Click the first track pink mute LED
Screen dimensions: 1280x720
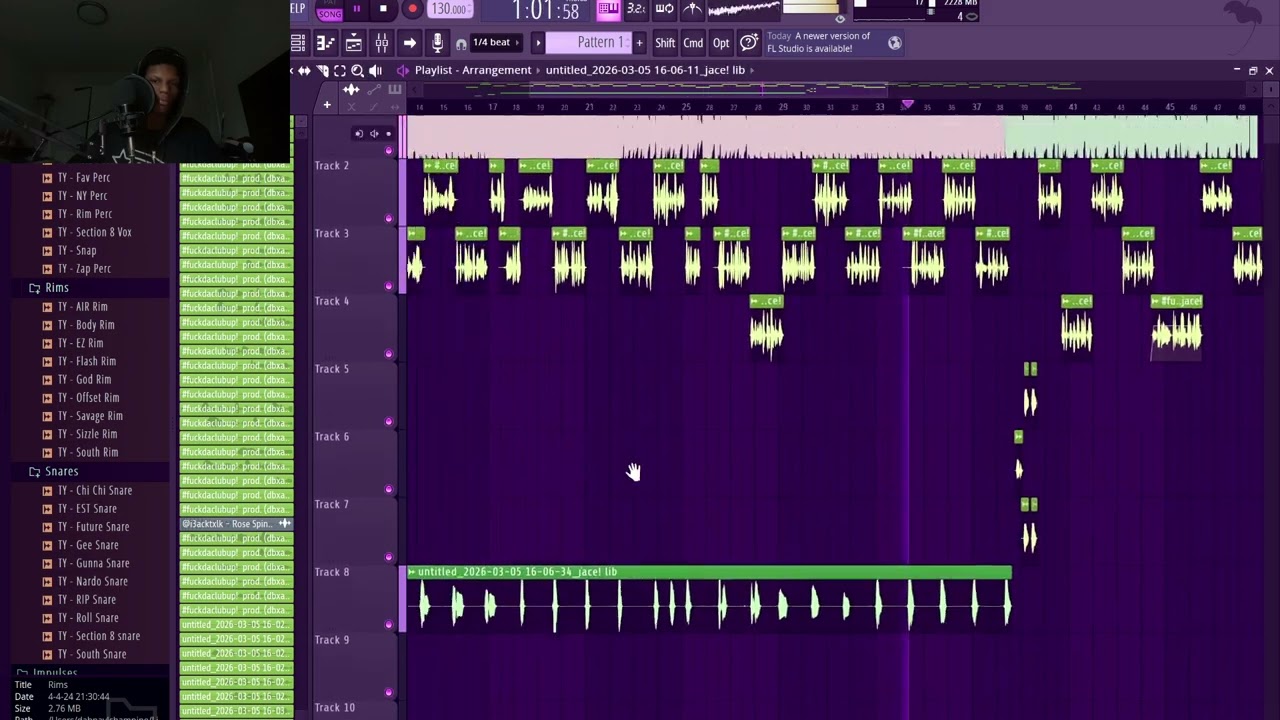click(x=389, y=151)
